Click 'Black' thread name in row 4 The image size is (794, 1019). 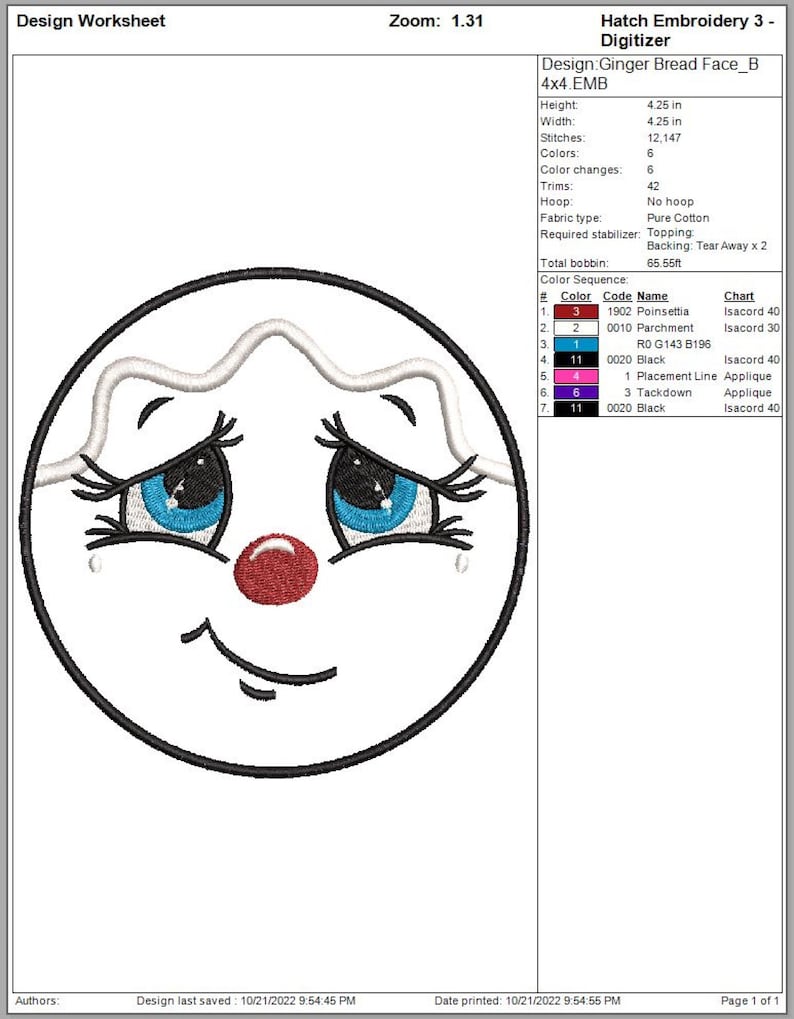click(651, 360)
